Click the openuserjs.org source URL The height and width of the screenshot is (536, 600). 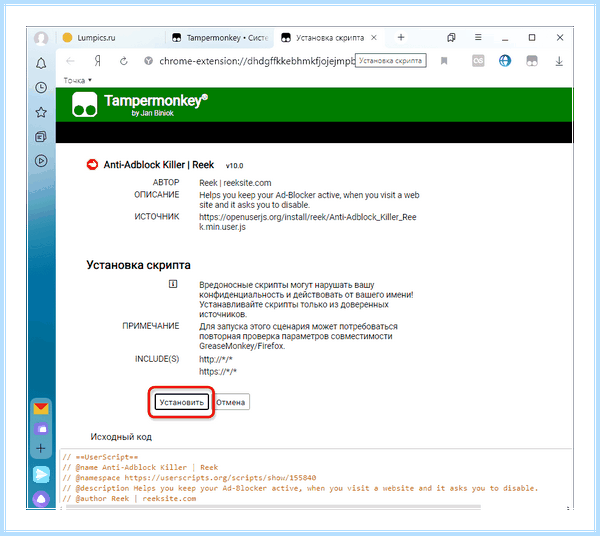click(308, 222)
